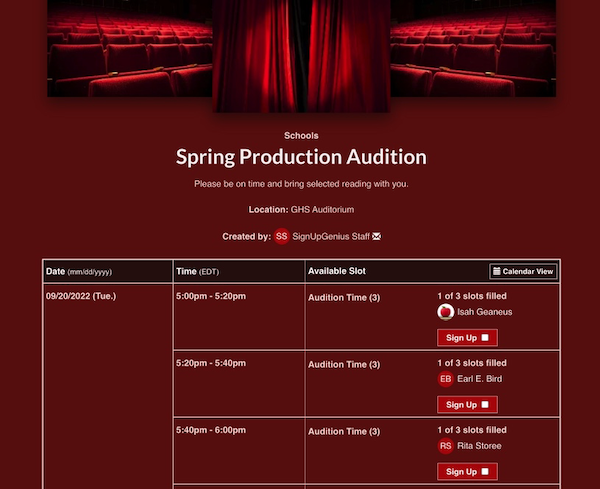Click the SS creator avatar badge
The height and width of the screenshot is (489, 600).
(x=281, y=236)
